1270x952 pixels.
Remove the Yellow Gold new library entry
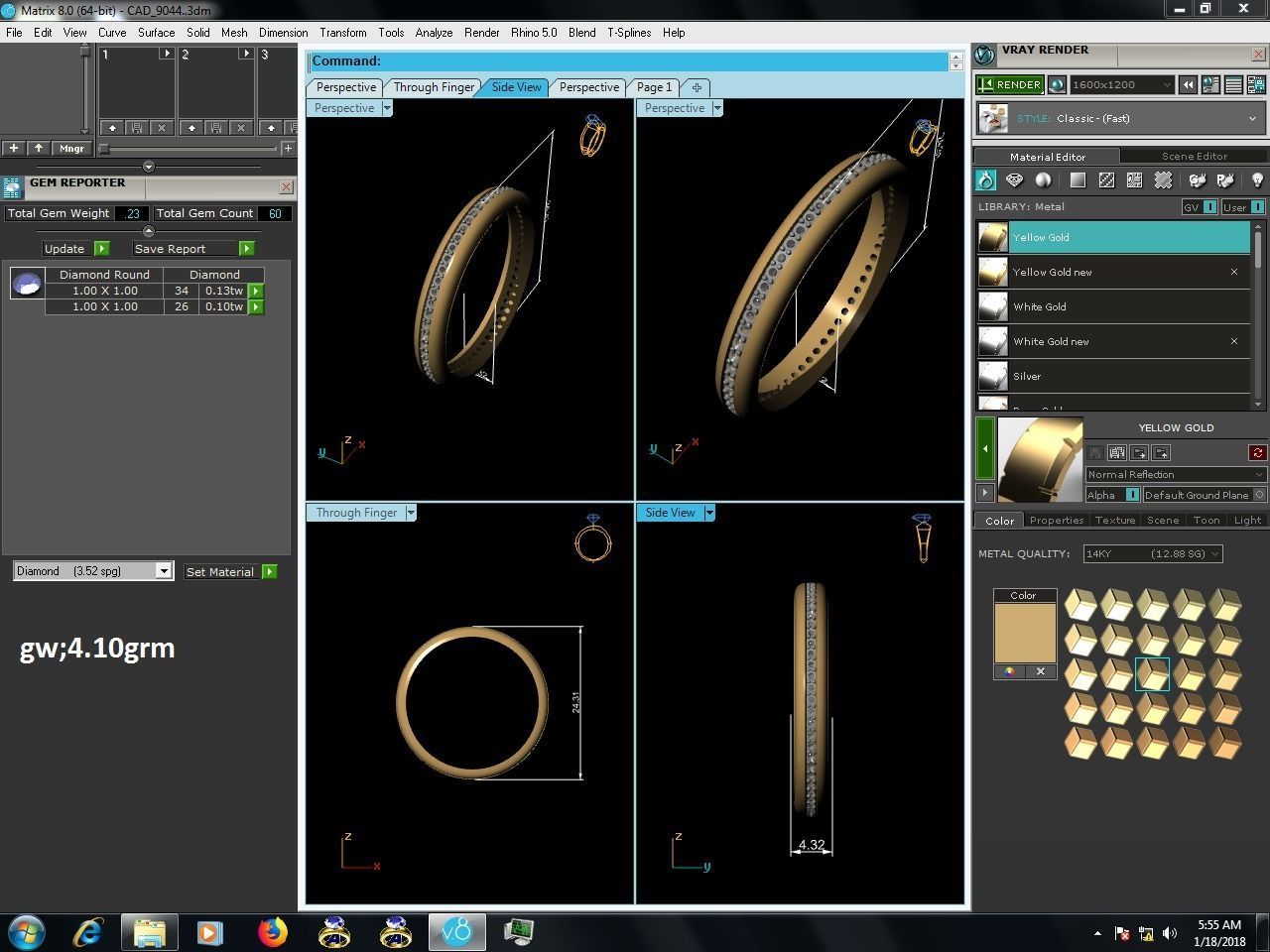tap(1234, 272)
